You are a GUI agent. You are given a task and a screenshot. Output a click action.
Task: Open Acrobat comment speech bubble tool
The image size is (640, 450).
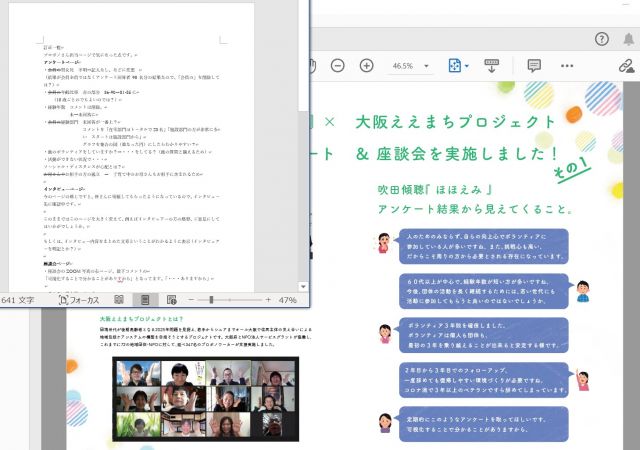coord(534,65)
